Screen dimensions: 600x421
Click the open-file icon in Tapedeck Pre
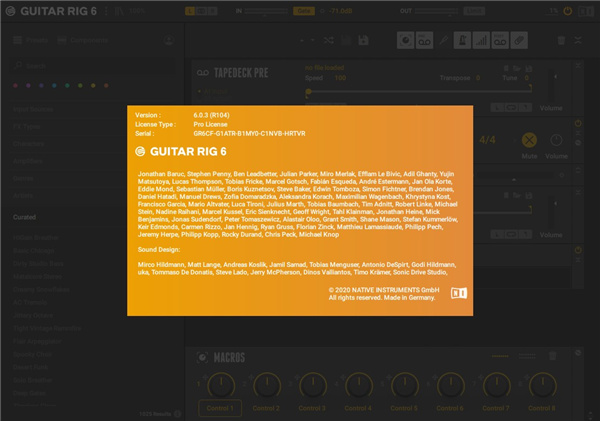pos(517,68)
